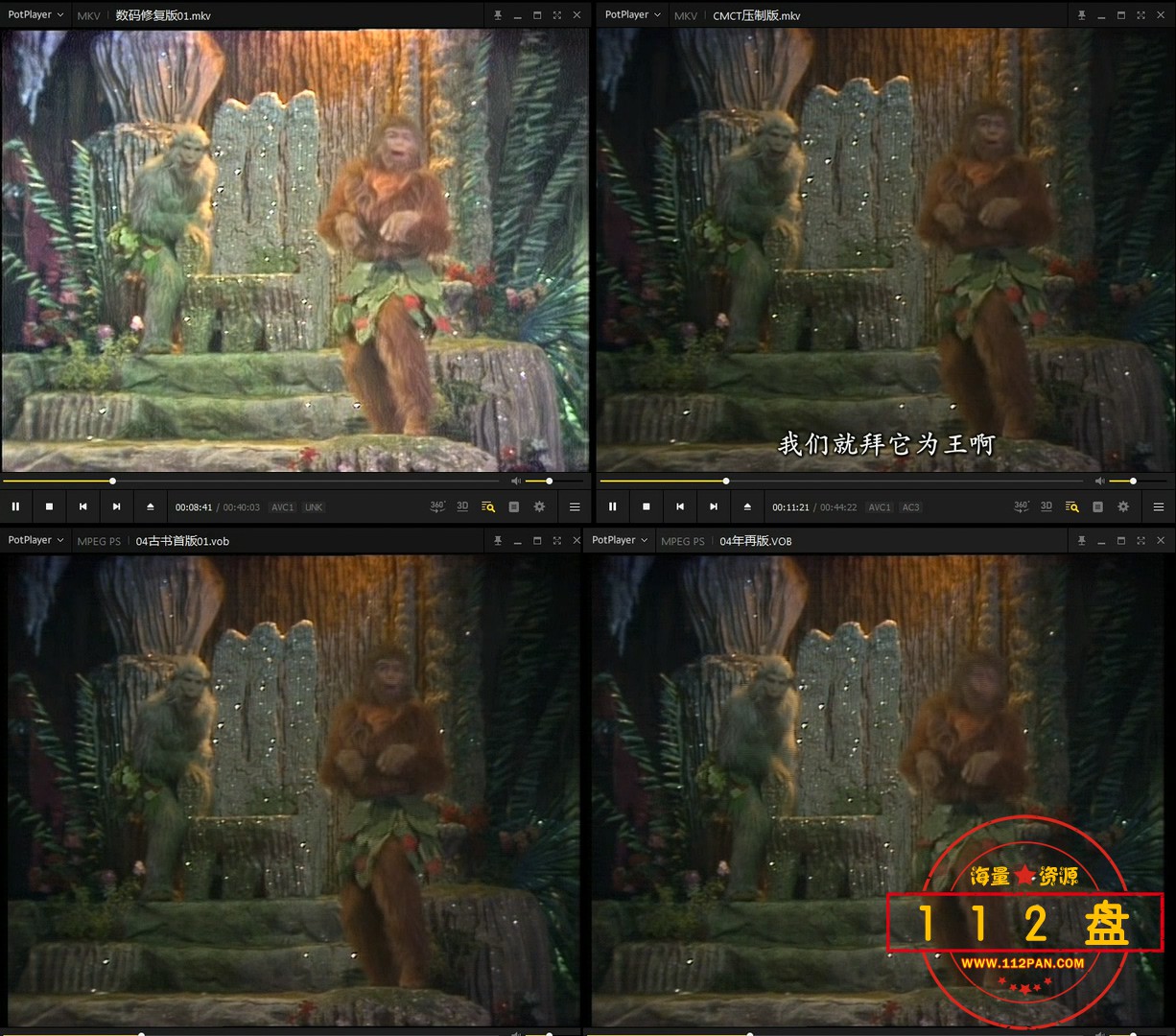
Task: Click MPEG PS label in 04年再版.VOB window
Action: click(683, 541)
